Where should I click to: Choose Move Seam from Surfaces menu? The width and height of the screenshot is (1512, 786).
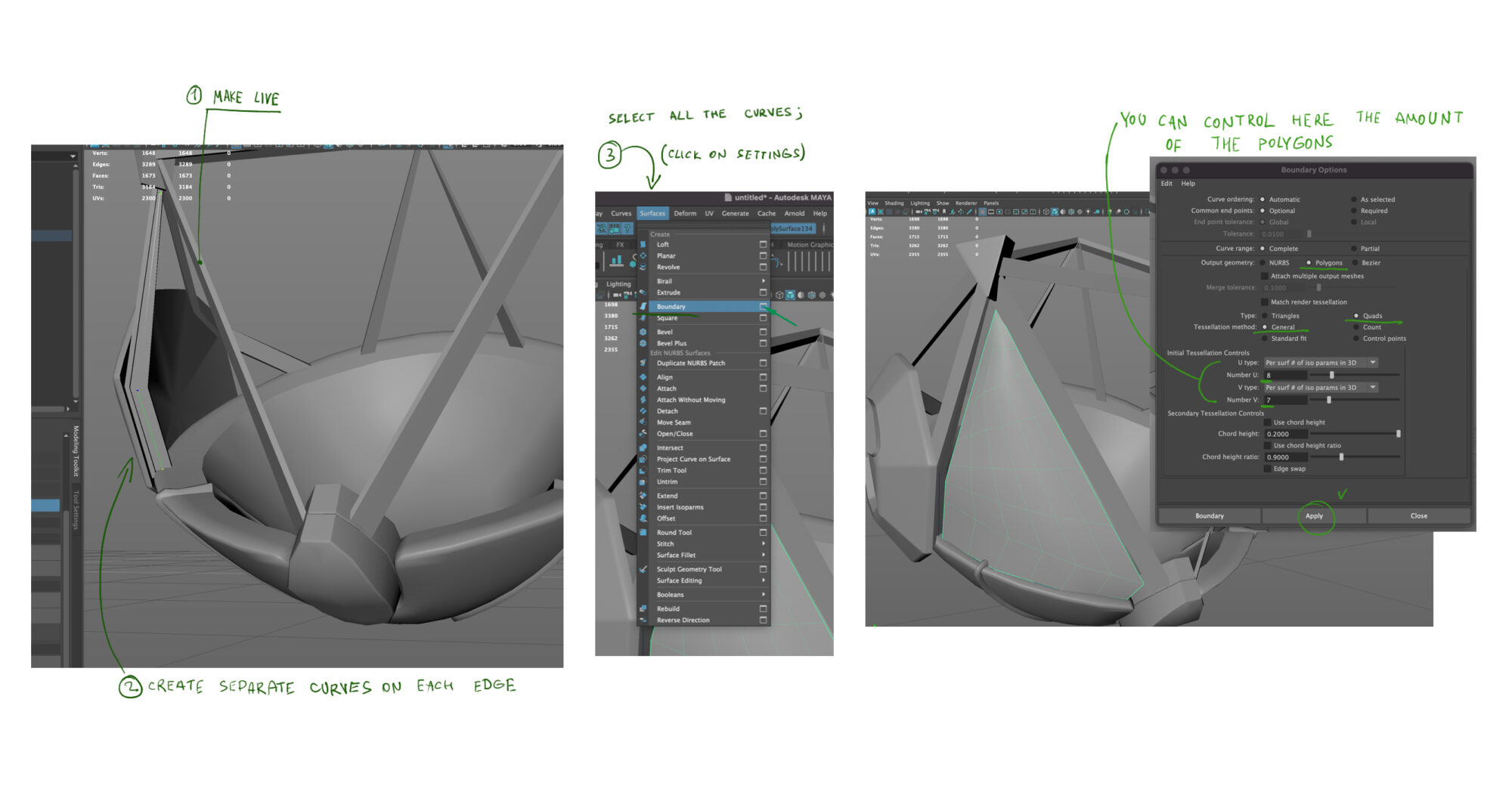click(674, 422)
